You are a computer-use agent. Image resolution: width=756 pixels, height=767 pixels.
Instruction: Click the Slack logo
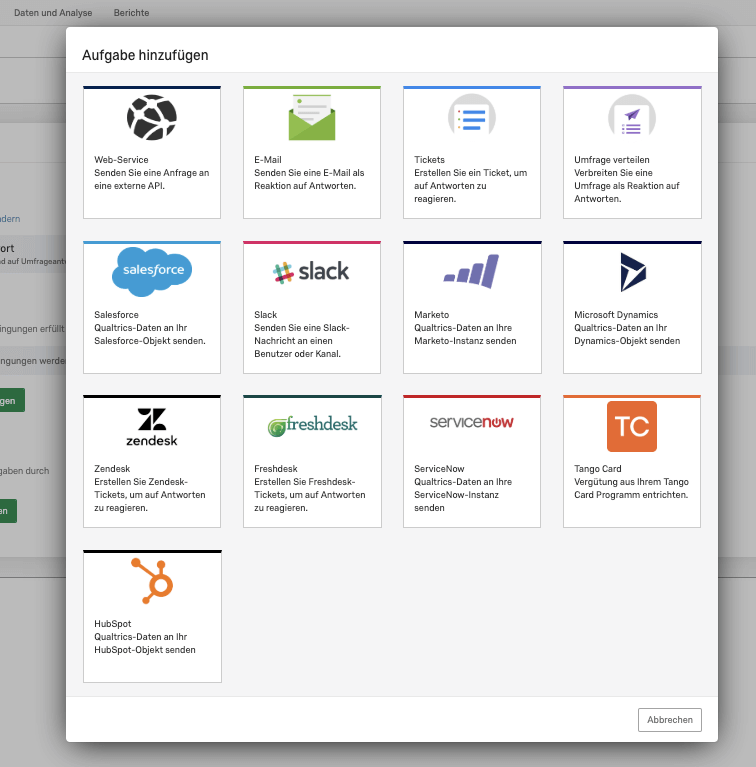point(311,272)
